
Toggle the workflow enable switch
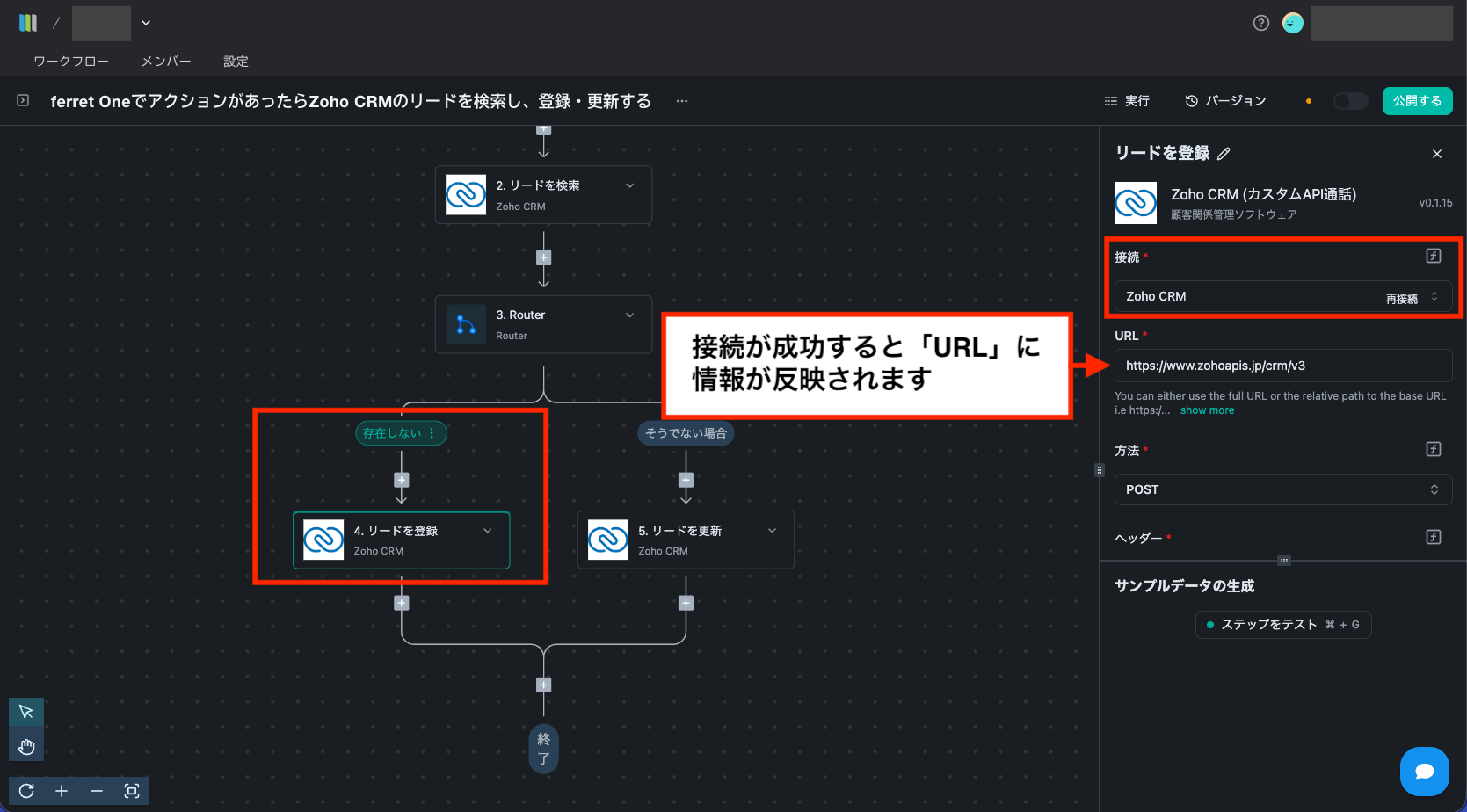pyautogui.click(x=1350, y=101)
